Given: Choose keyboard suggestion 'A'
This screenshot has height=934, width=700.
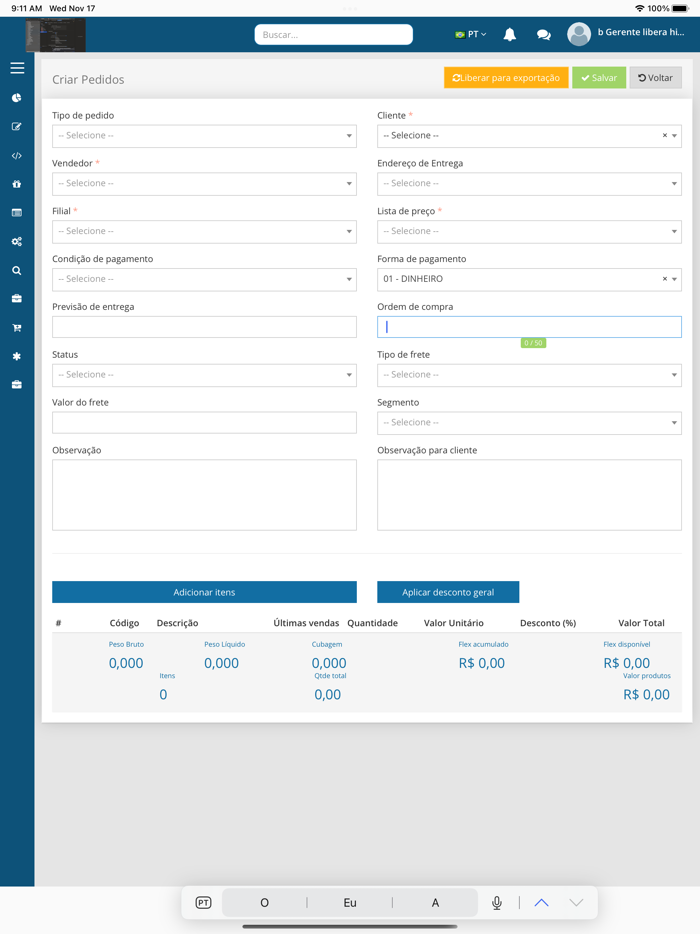Looking at the screenshot, I should click(x=435, y=903).
